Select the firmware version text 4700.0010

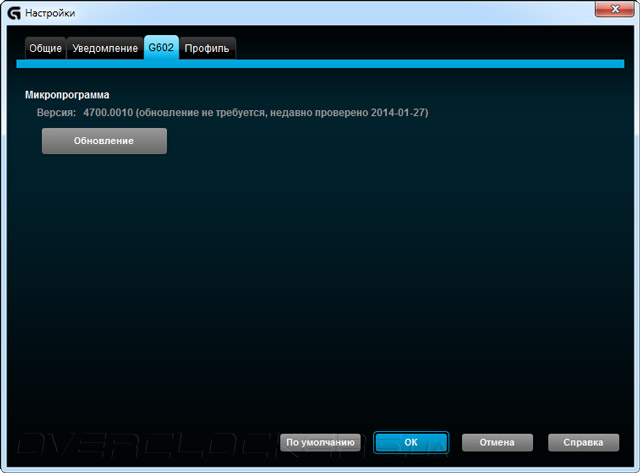pyautogui.click(x=108, y=113)
